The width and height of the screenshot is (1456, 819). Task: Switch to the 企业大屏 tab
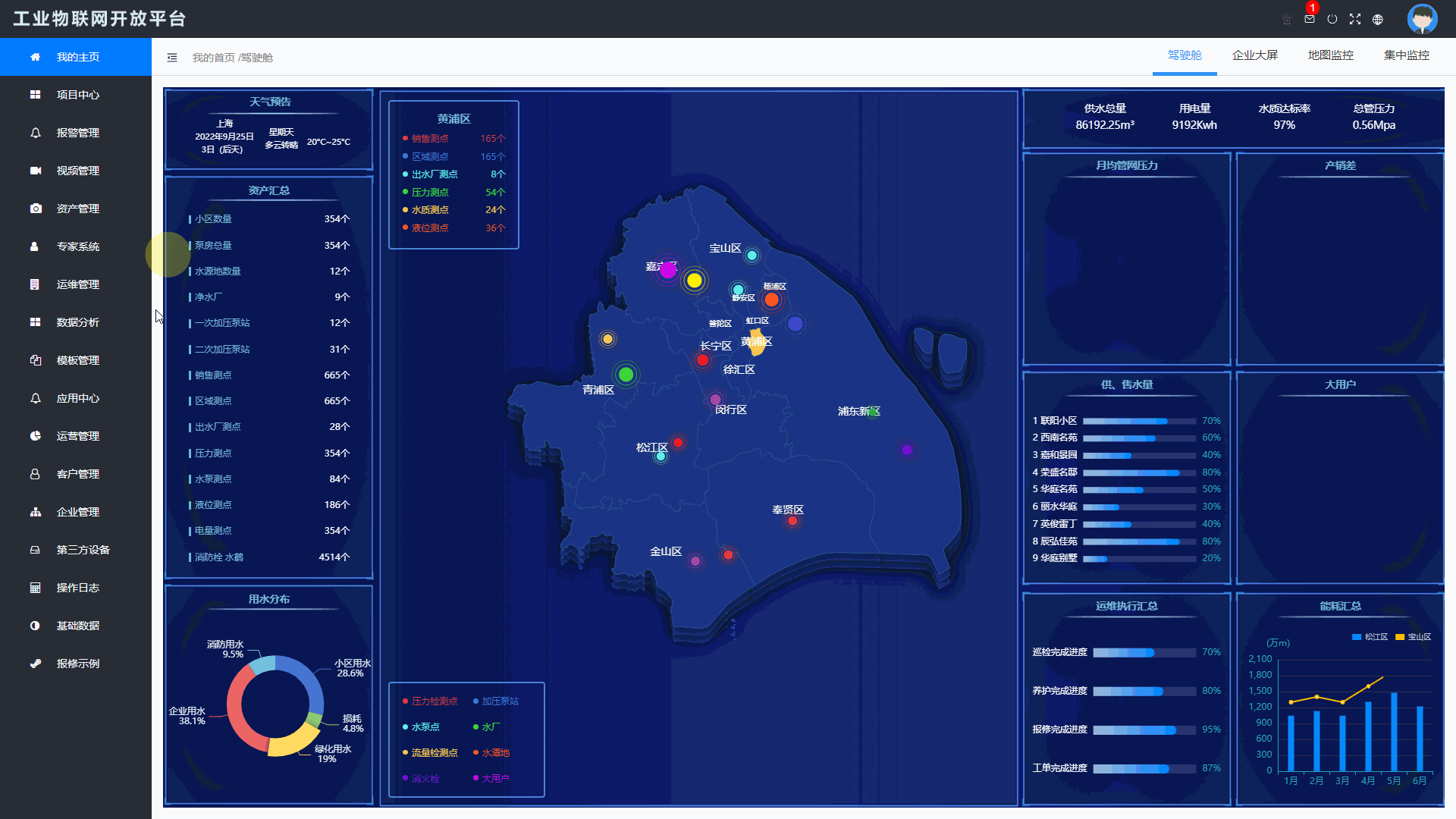click(x=1254, y=55)
